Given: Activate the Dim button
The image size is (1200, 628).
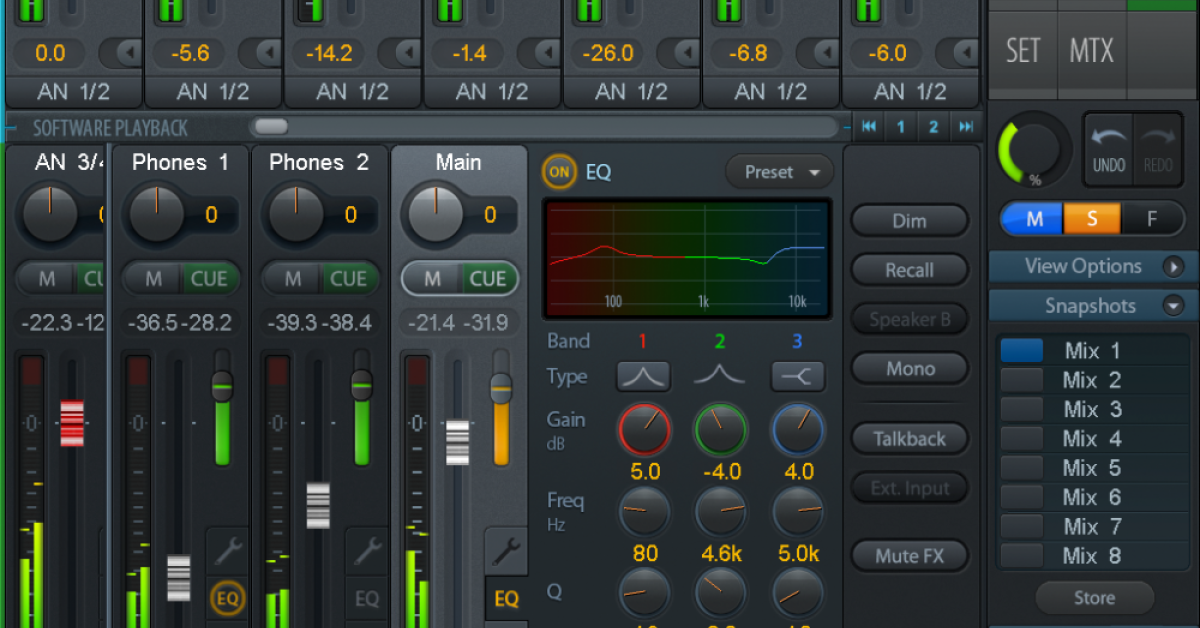Looking at the screenshot, I should tap(909, 220).
